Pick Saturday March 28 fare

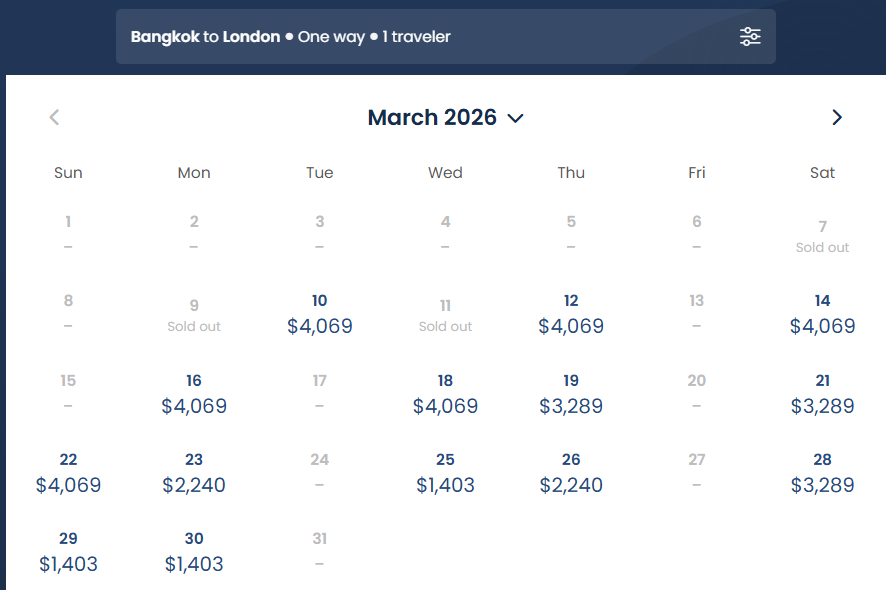click(x=823, y=474)
